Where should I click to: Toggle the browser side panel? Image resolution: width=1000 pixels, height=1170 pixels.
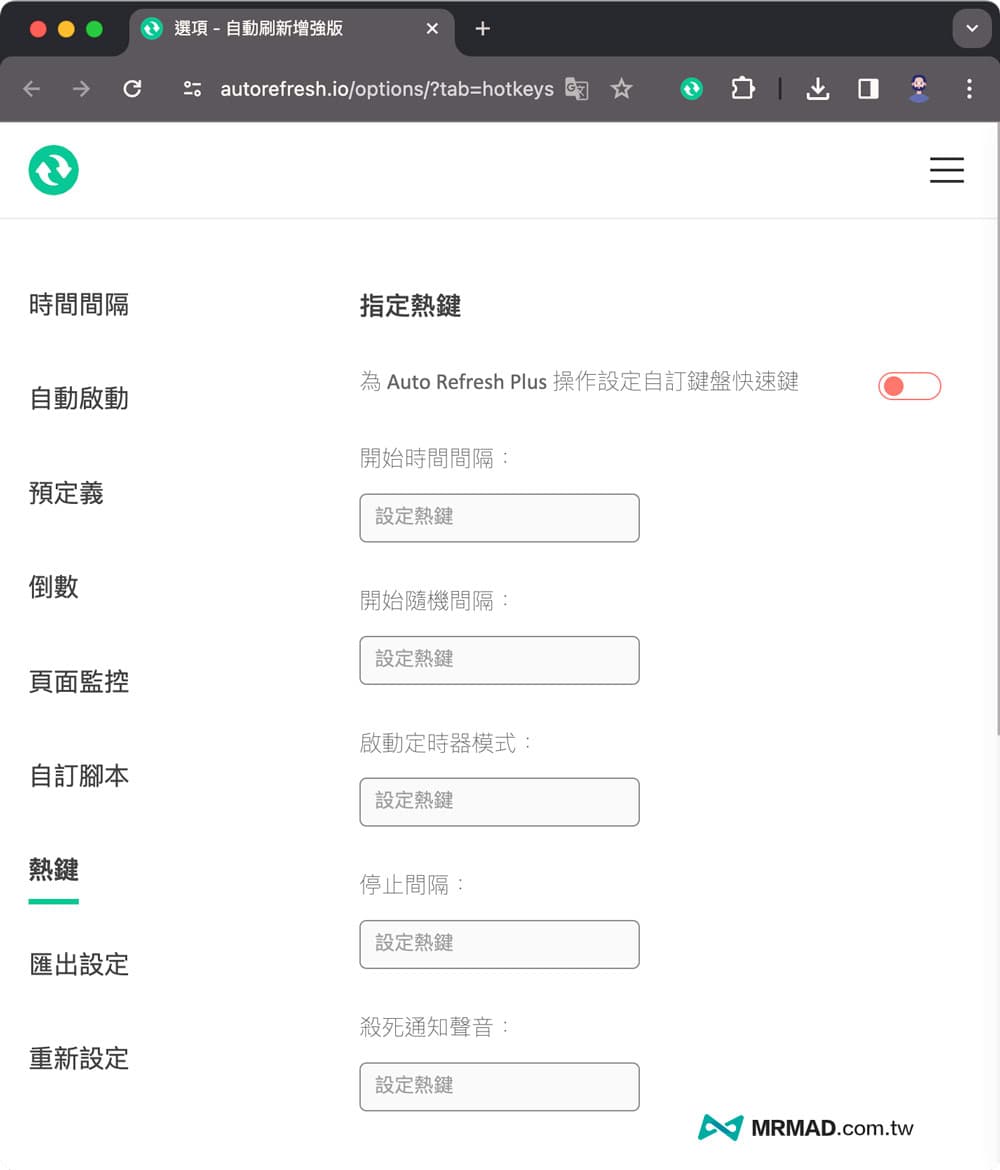pos(868,90)
